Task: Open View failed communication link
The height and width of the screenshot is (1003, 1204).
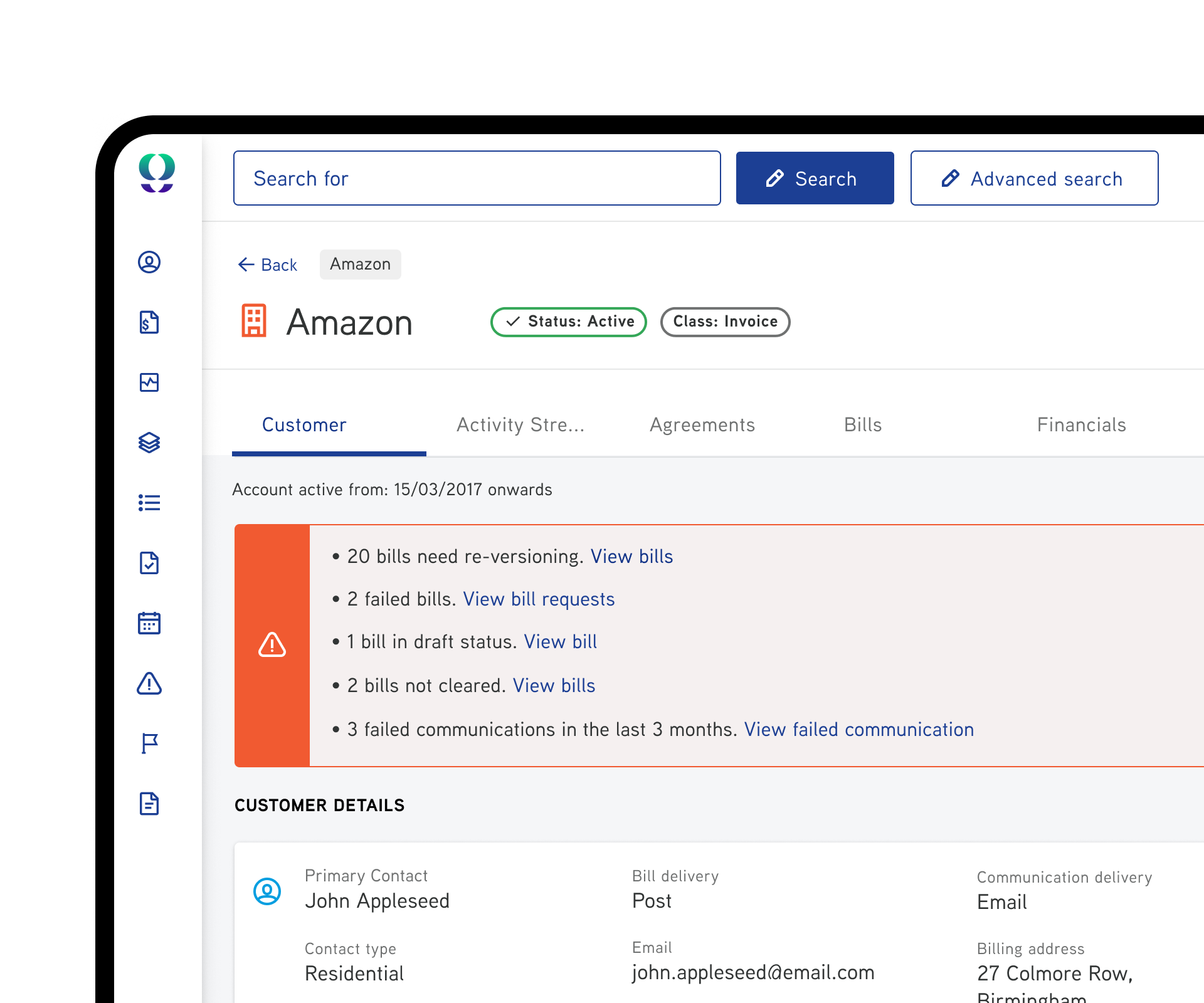Action: click(859, 730)
